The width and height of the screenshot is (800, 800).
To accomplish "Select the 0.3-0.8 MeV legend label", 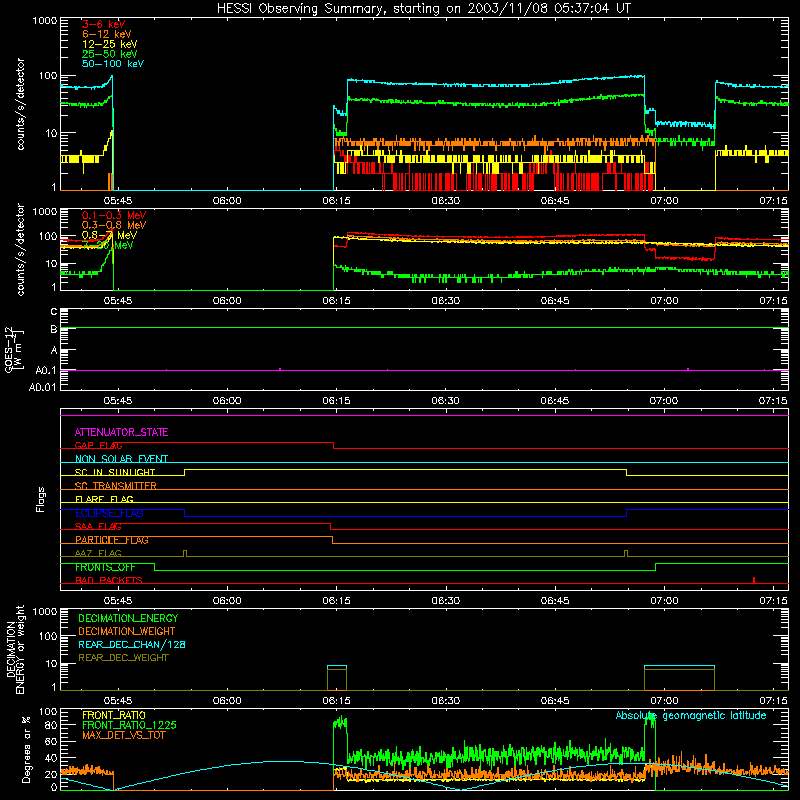I will pos(114,225).
